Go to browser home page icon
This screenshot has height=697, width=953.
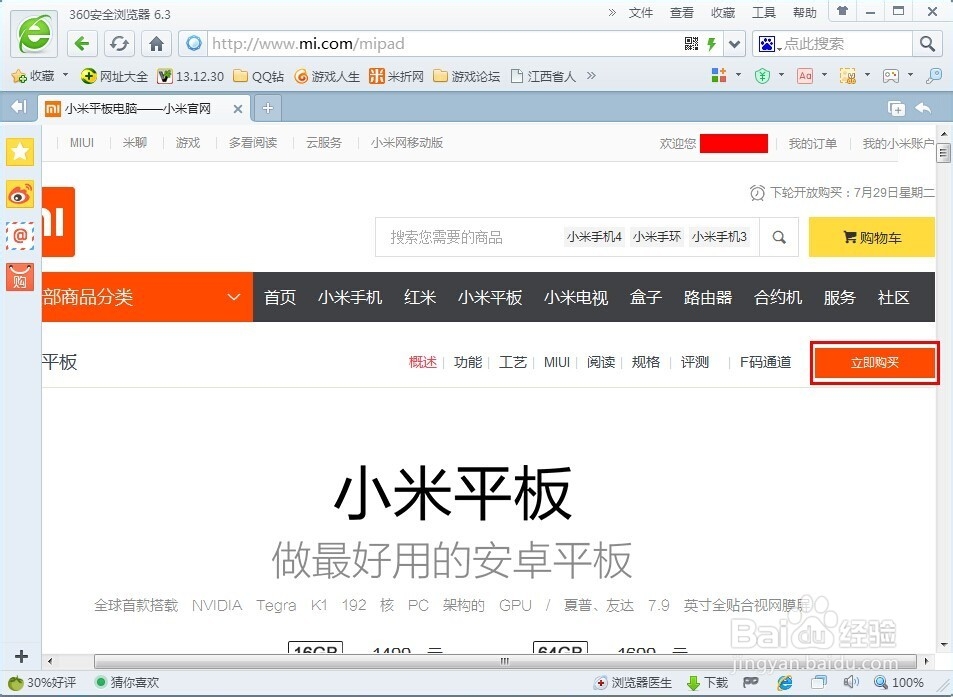pos(156,44)
